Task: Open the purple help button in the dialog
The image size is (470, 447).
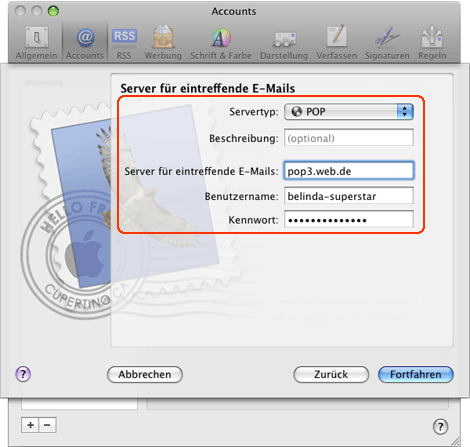Action: pos(23,374)
